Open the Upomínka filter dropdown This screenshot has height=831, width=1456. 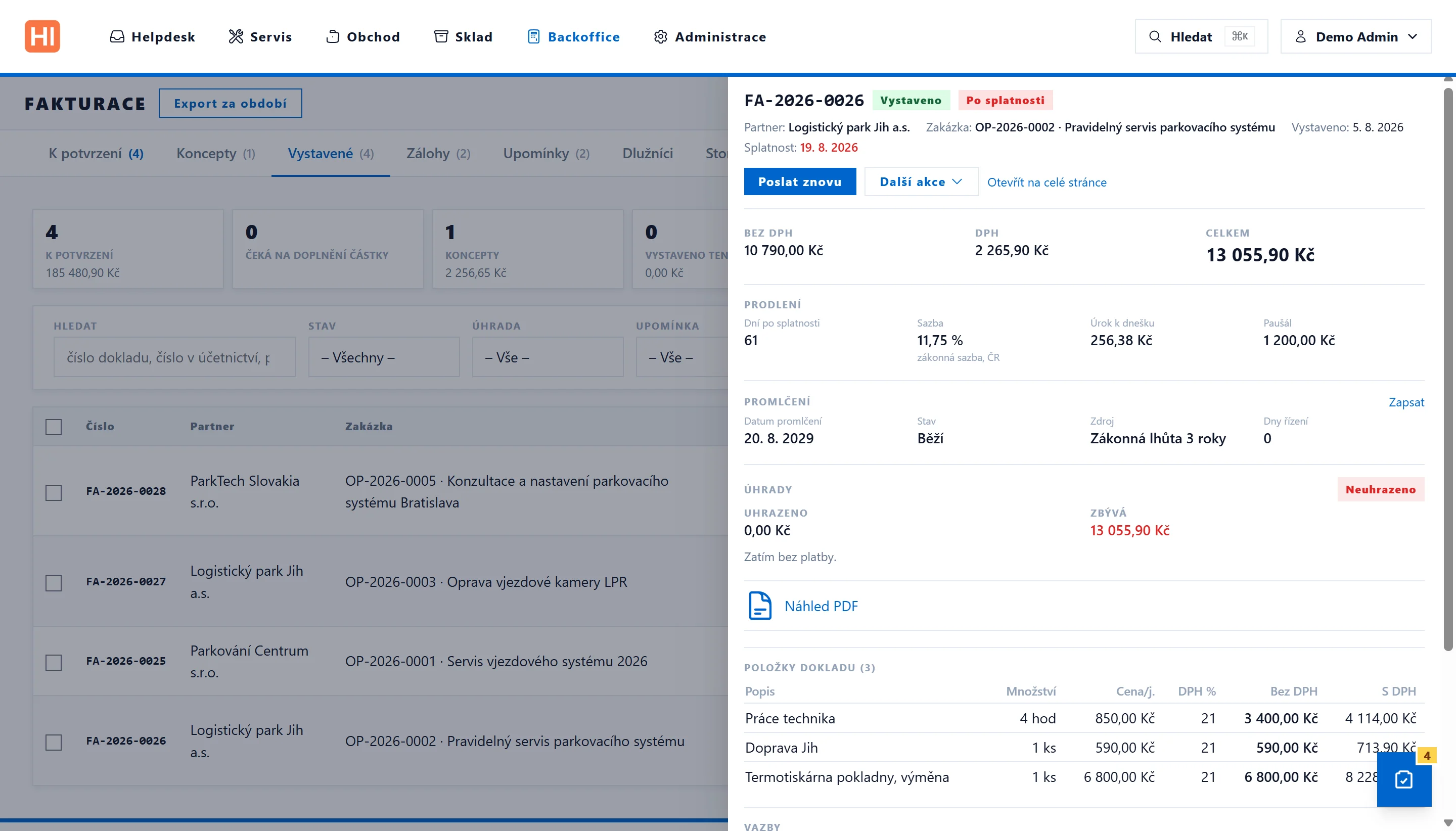coord(682,357)
